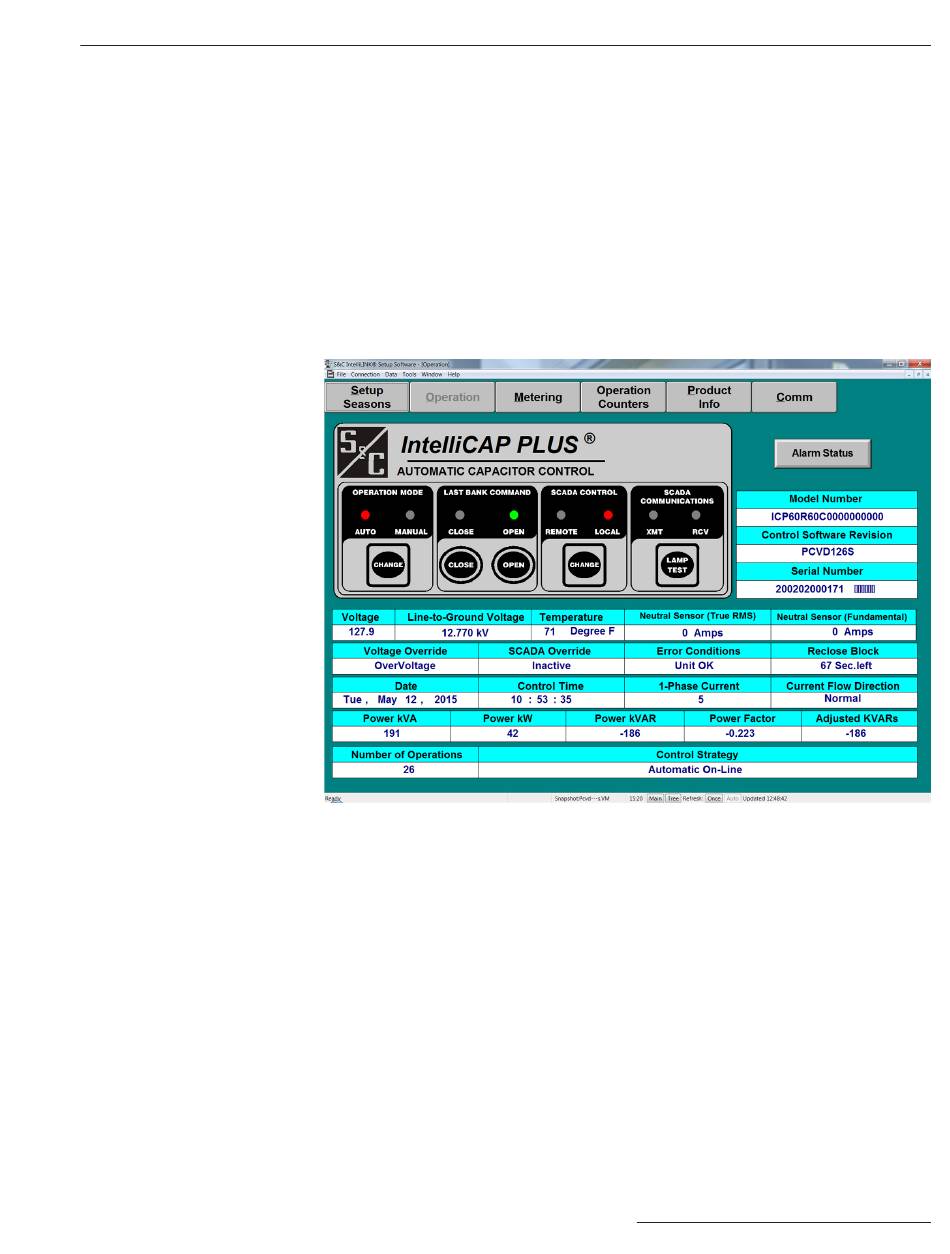Click the gray MANUAL indicator lamp
This screenshot has width=950, height=1254.
[410, 515]
